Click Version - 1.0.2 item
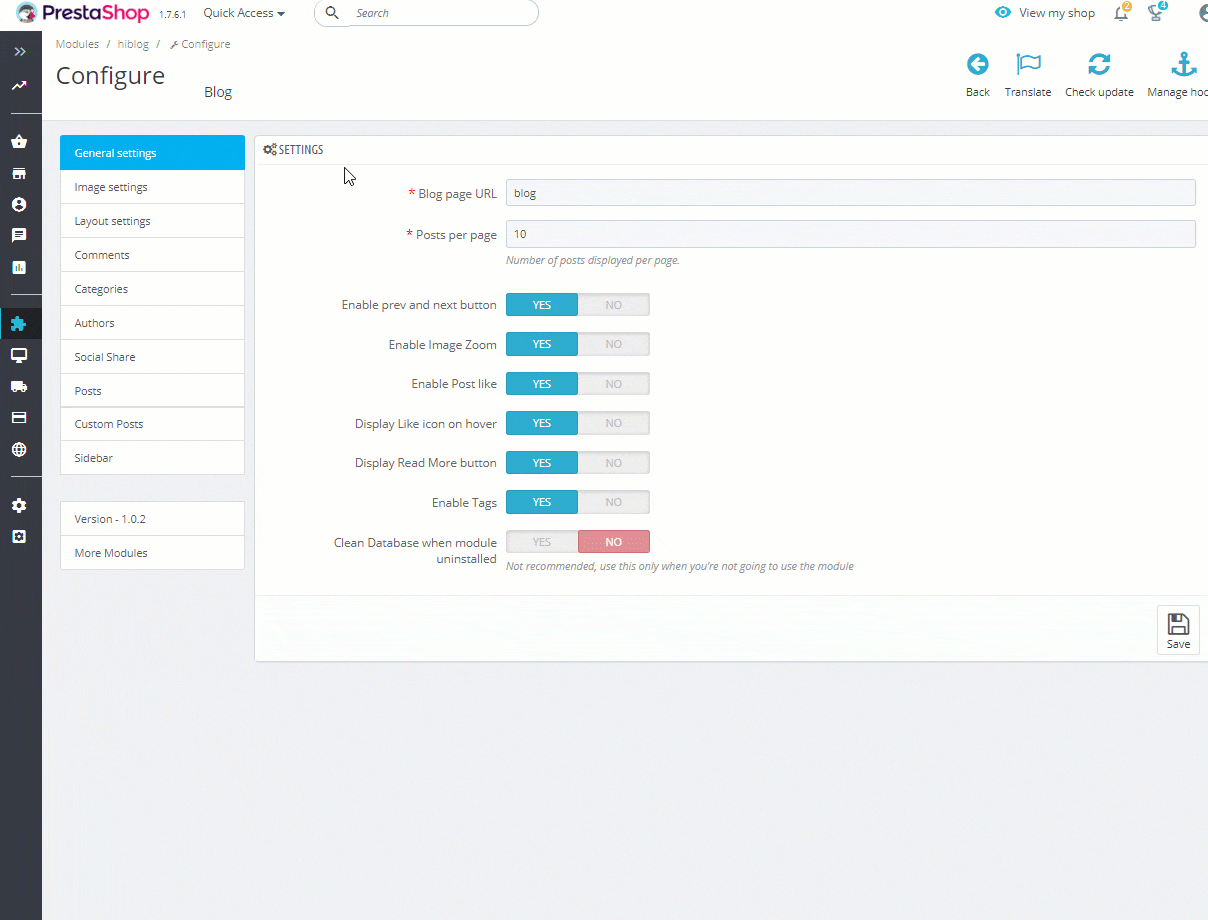 152,519
